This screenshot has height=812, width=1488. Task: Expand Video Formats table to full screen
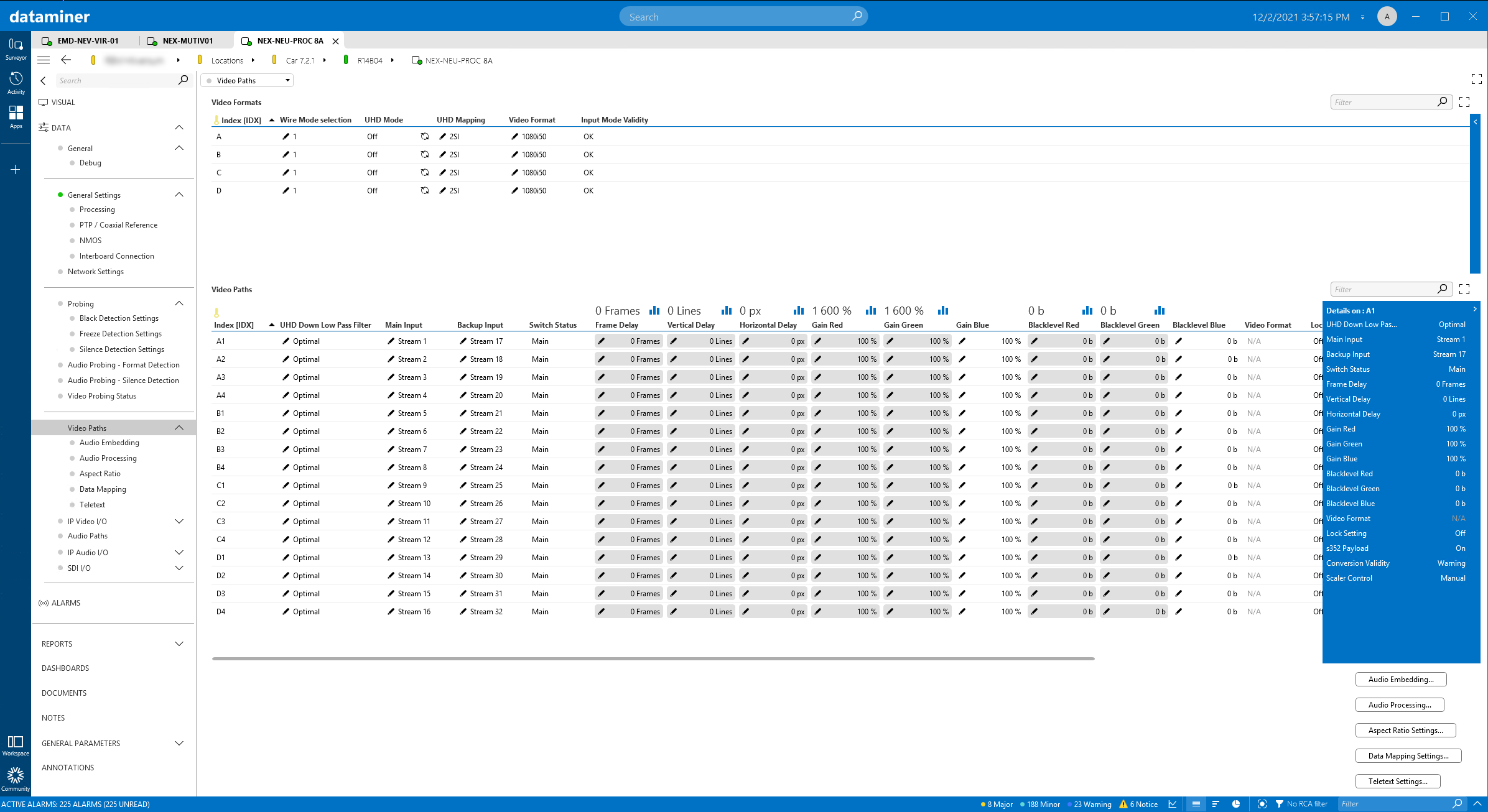[1464, 102]
